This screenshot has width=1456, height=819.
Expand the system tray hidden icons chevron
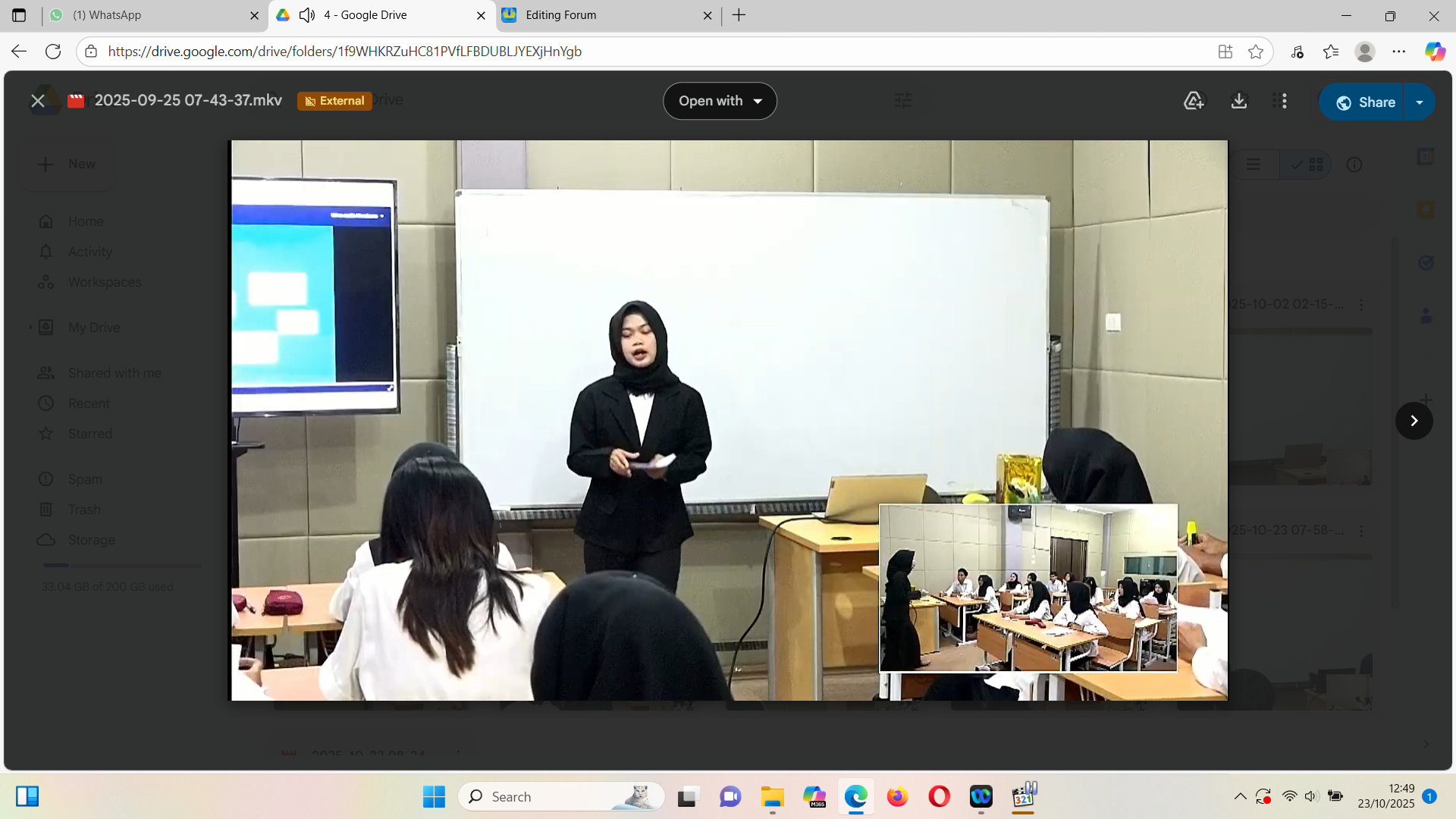click(x=1240, y=796)
